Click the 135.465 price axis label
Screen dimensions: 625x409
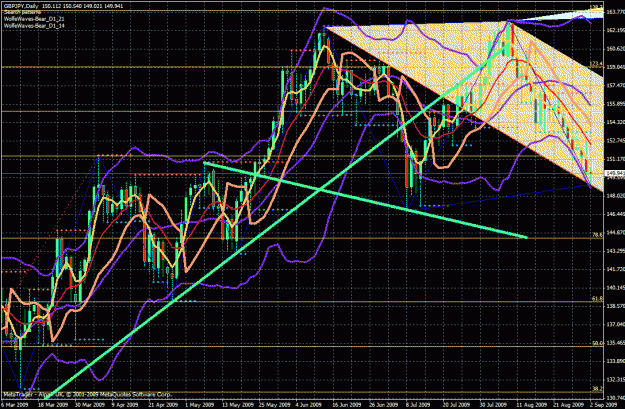[615, 343]
